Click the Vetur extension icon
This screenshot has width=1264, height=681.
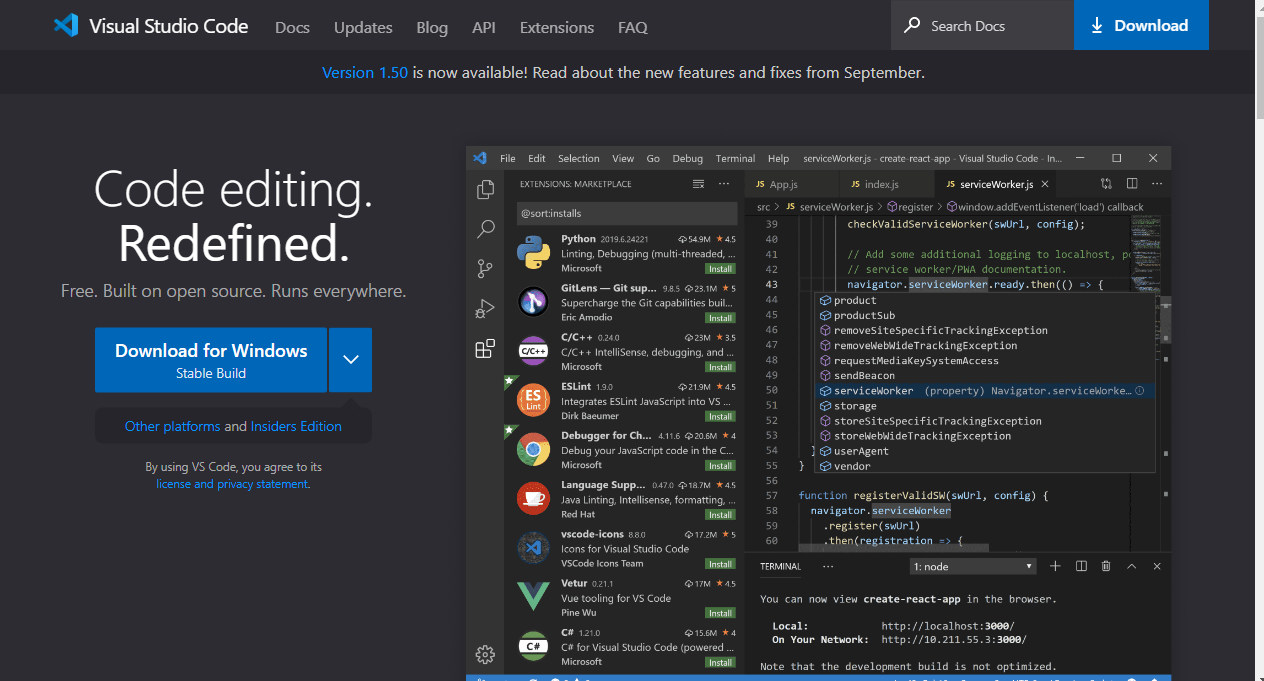coord(534,597)
